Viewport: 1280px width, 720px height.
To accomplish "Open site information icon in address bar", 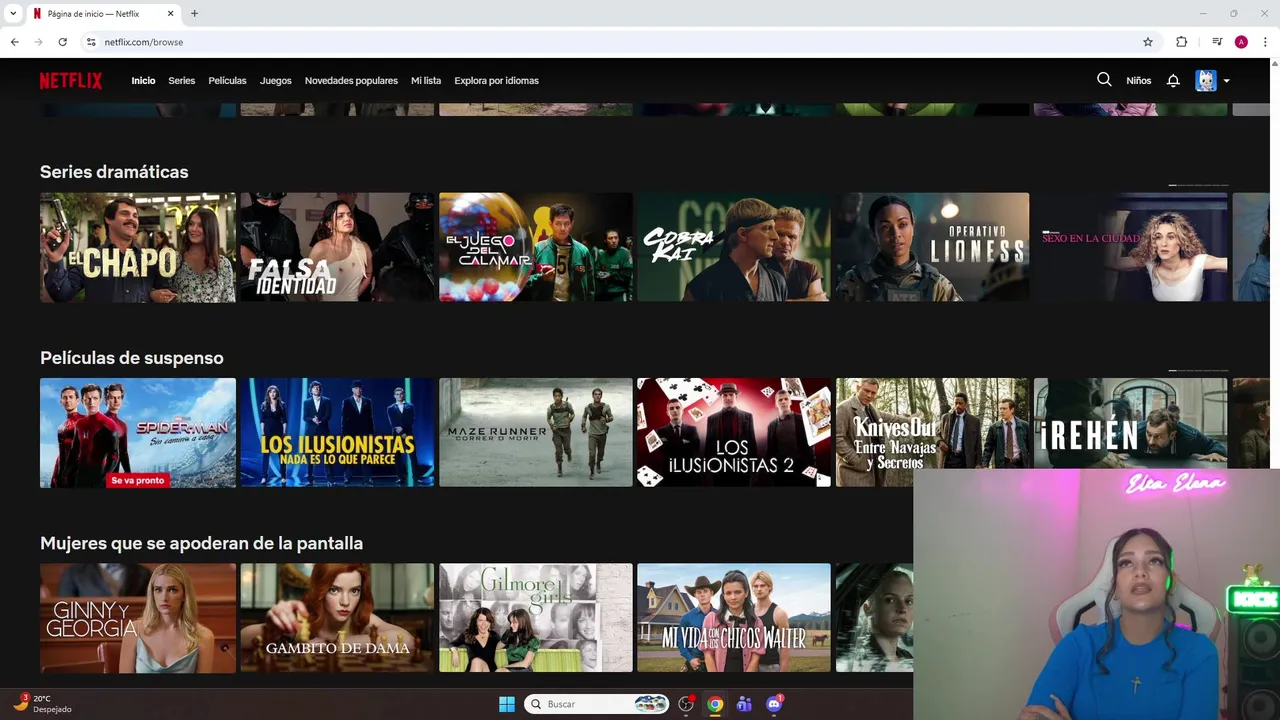I will 91,42.
